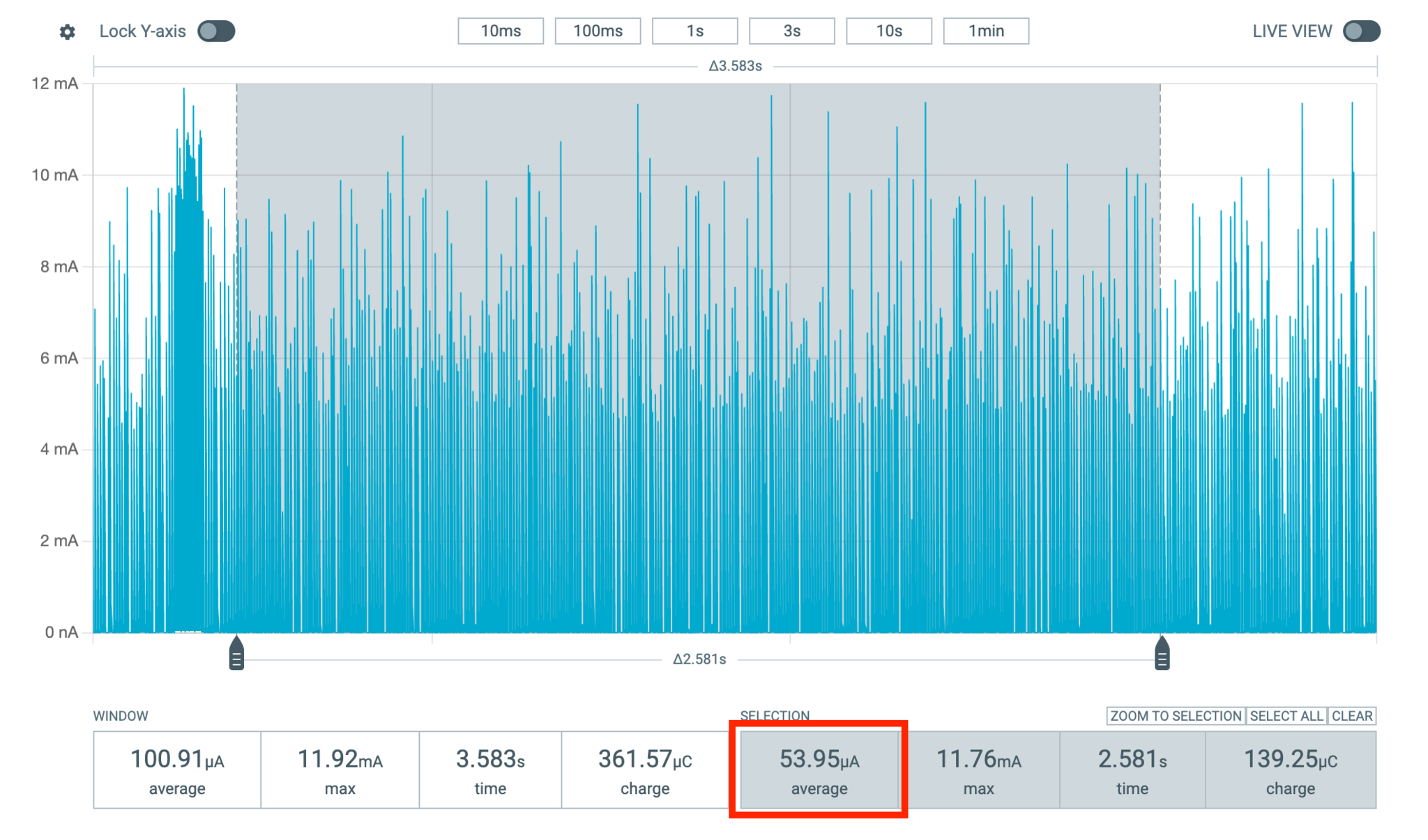The height and width of the screenshot is (840, 1428).
Task: Turn on LIVE VIEW
Action: [1360, 31]
